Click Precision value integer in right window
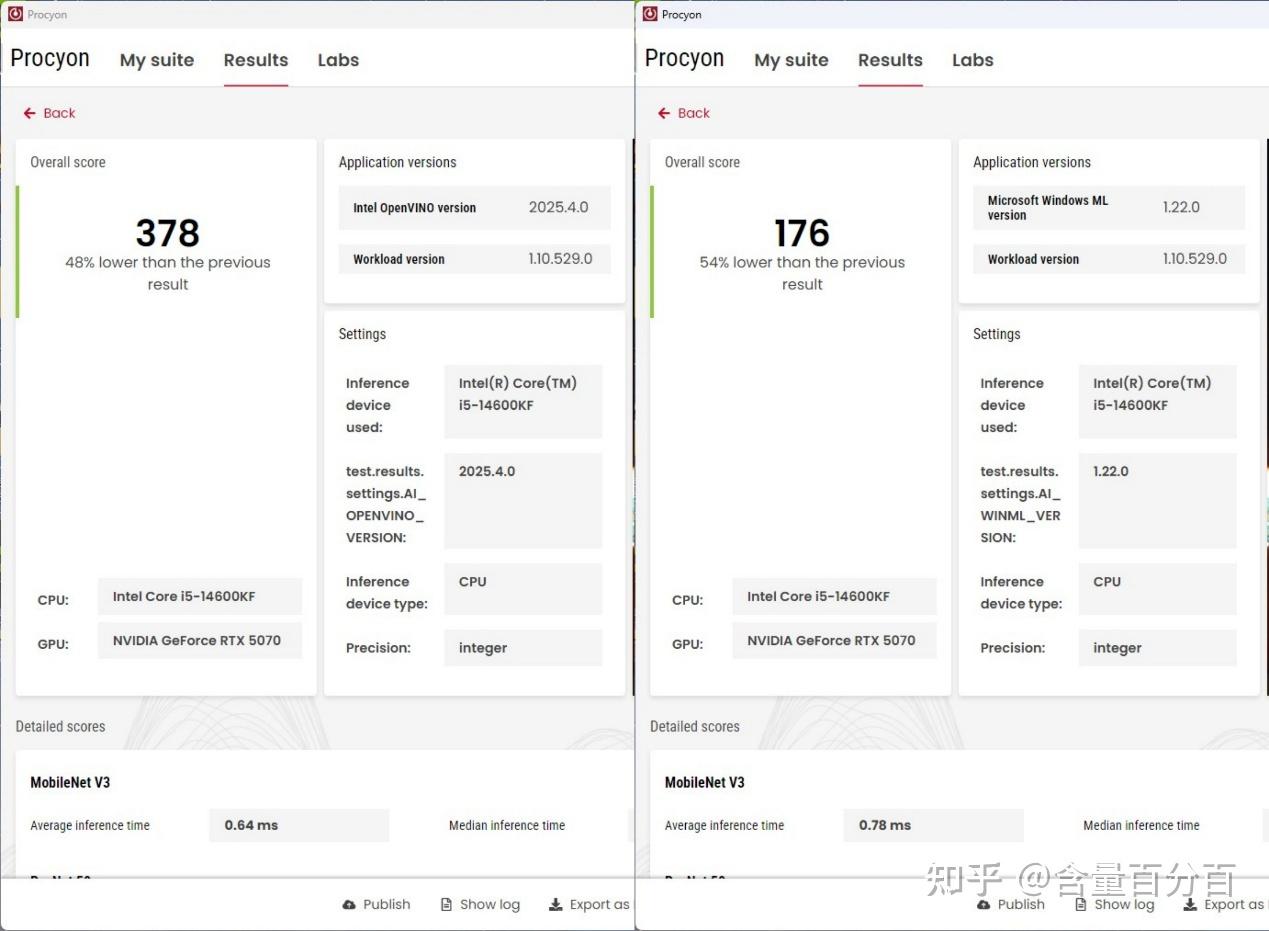The height and width of the screenshot is (931, 1269). 1157,648
